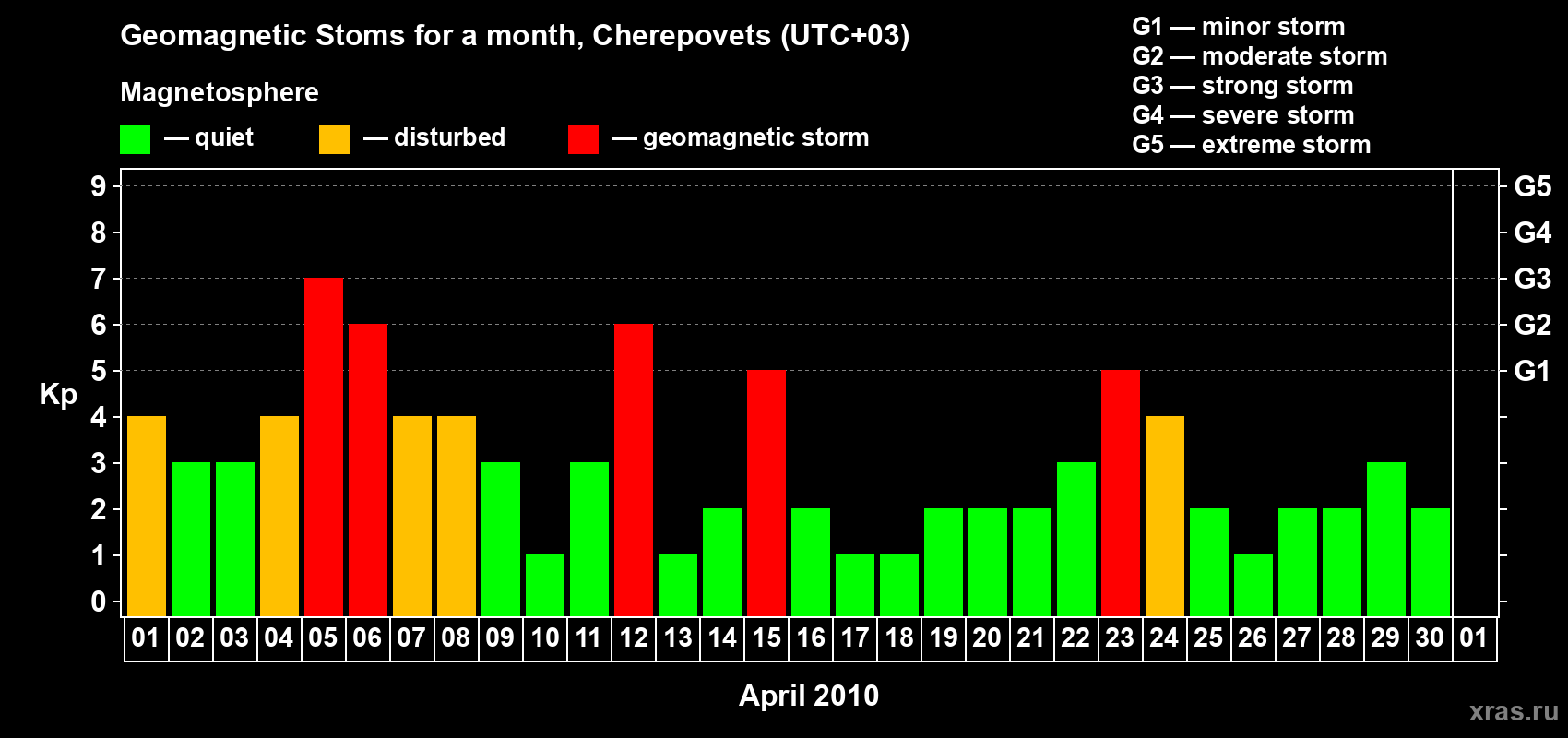Click the 'G1 — minor storm' legend line

[1239, 27]
